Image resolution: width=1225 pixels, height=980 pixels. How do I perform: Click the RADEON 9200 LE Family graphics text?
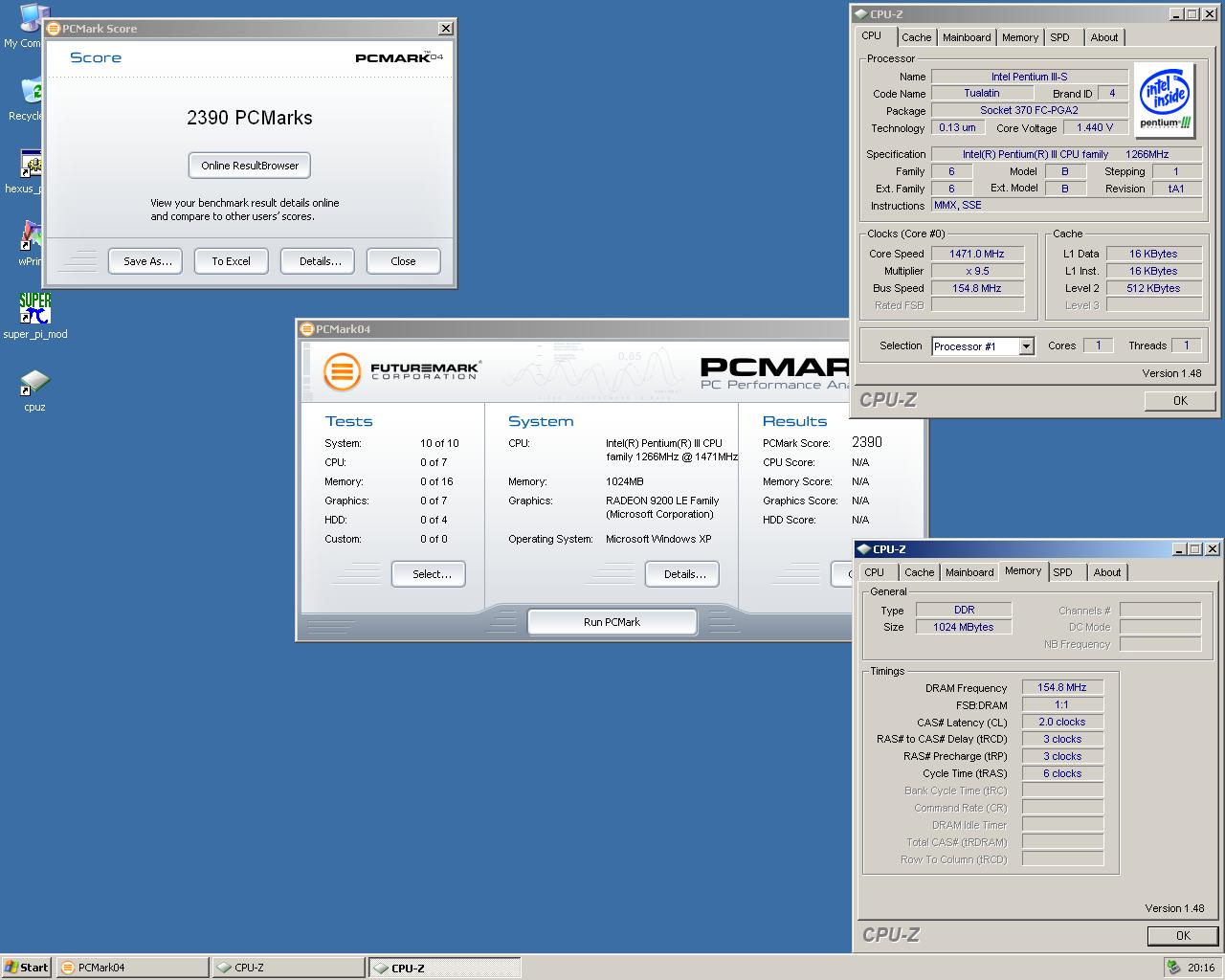[x=662, y=501]
